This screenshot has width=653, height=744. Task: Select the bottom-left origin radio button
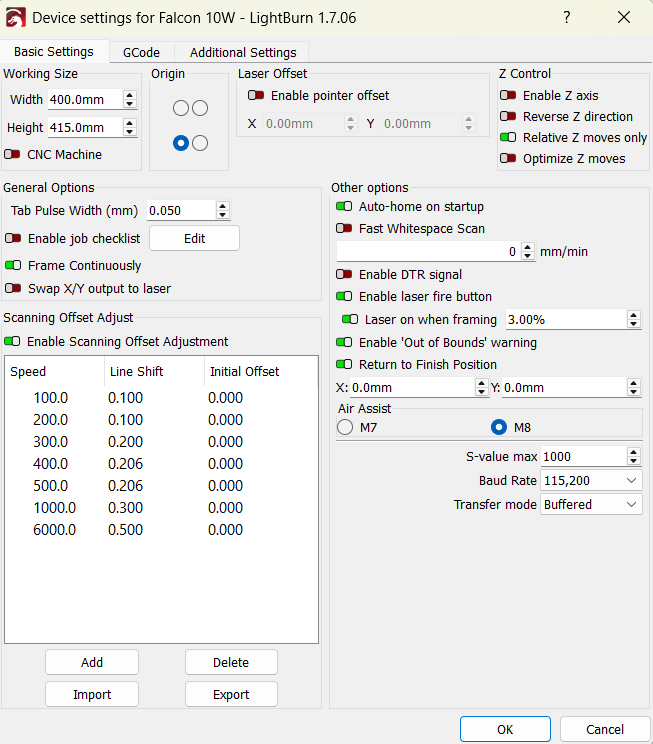(x=181, y=143)
